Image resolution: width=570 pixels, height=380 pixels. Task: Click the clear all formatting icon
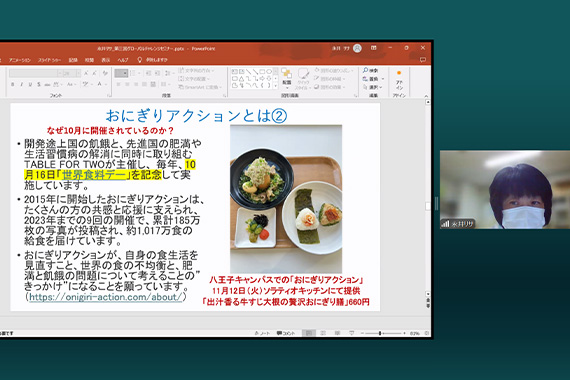pyautogui.click(x=105, y=73)
